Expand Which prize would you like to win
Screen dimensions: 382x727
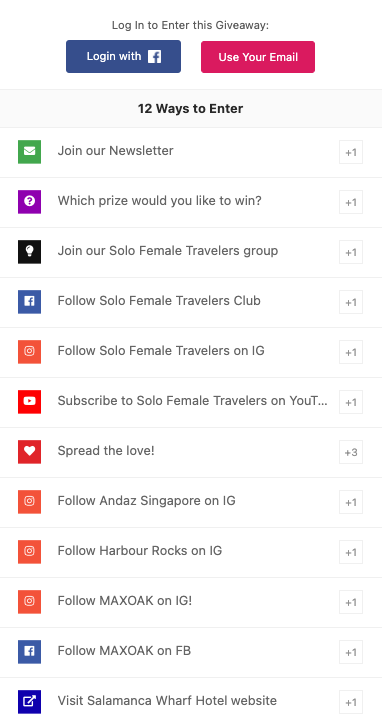191,202
